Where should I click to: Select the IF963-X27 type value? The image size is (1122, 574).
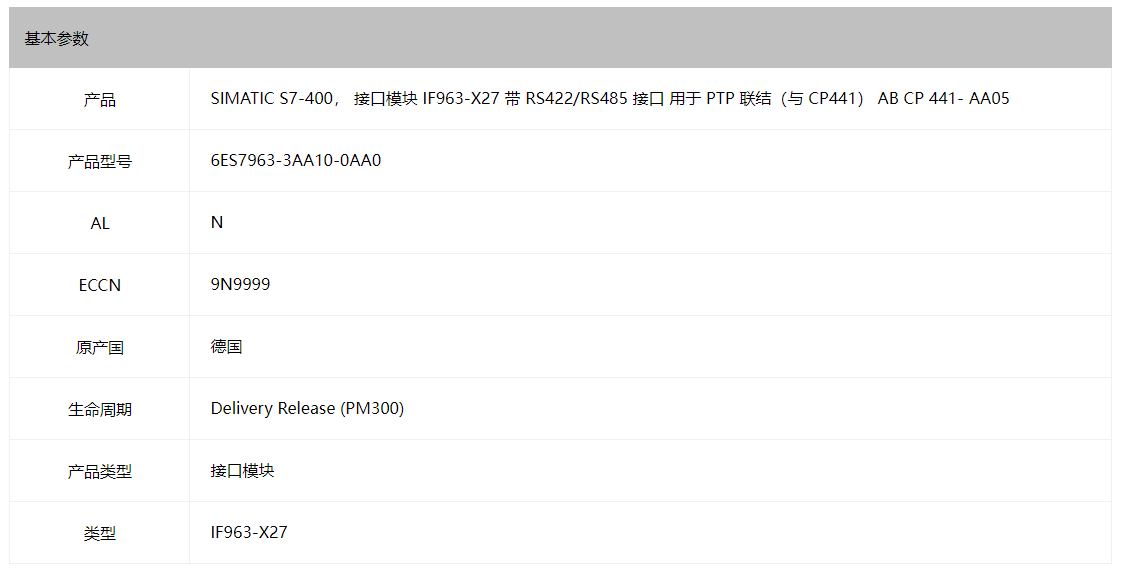point(249,532)
